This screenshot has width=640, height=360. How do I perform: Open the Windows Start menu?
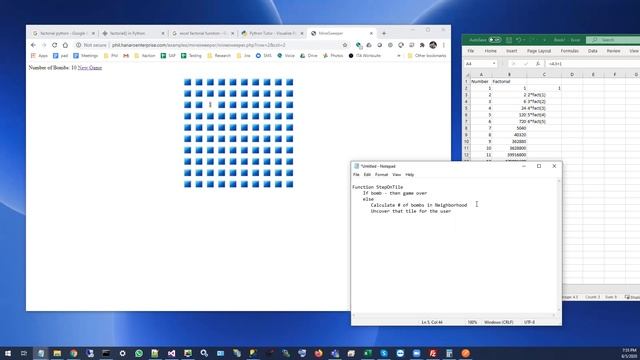point(8,353)
